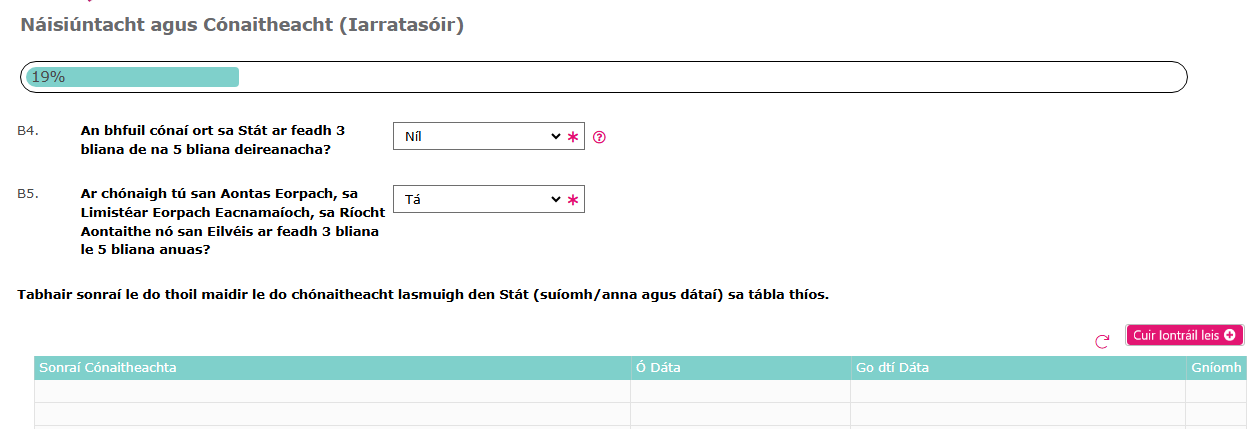Click second row's Sonraí Cónaitheachta cell
Viewport: 1258px width, 429px height.
(x=330, y=414)
